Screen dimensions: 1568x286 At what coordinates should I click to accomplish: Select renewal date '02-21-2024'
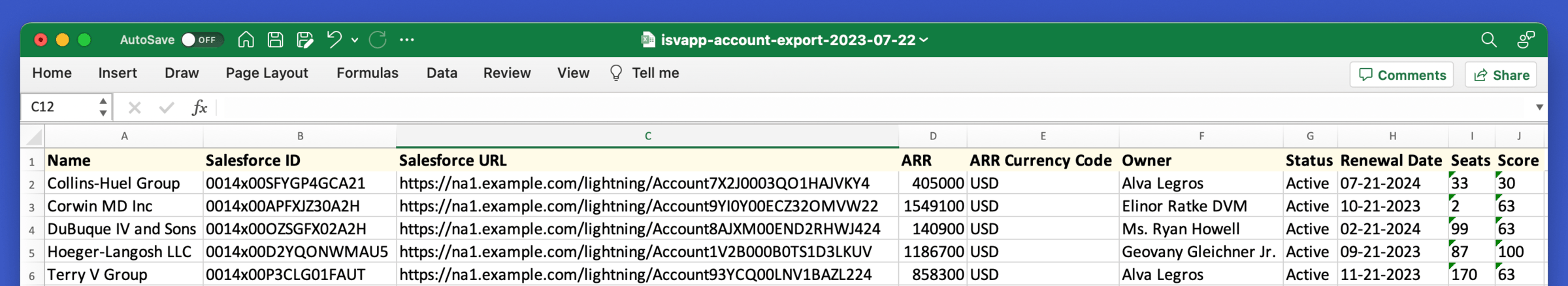[1393, 229]
